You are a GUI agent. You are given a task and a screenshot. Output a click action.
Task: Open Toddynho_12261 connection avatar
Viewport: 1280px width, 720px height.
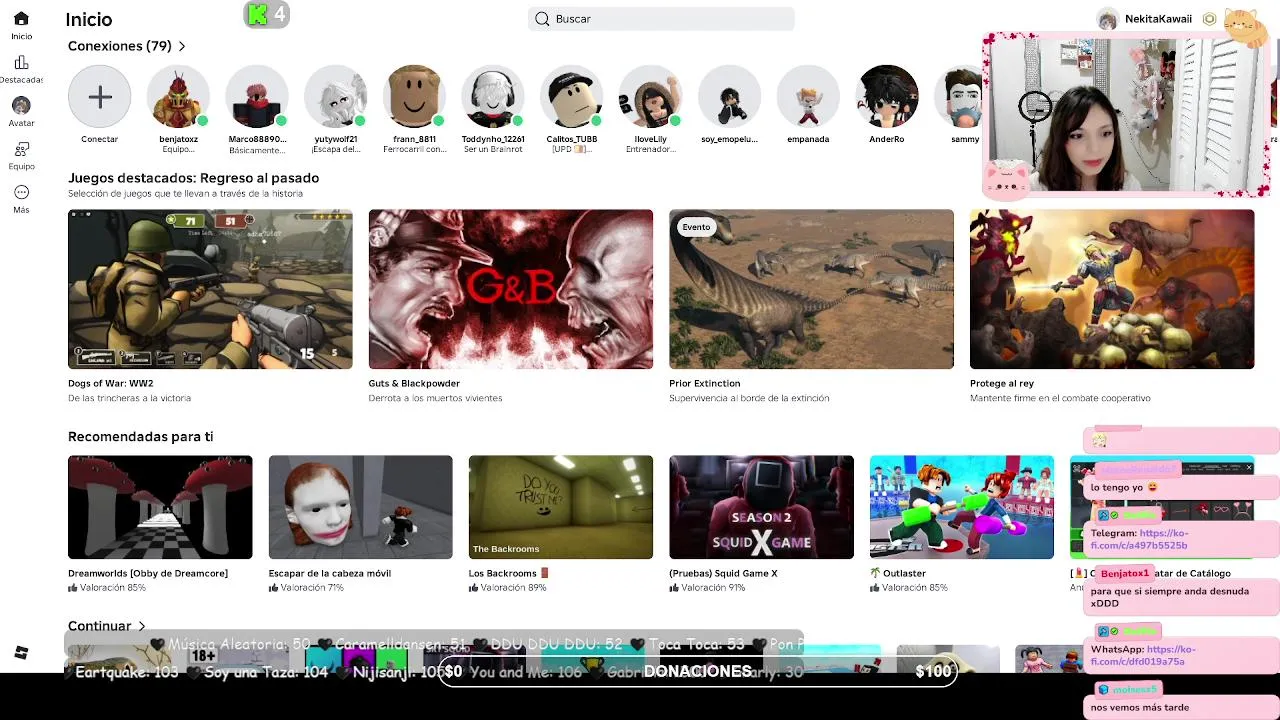coord(493,97)
